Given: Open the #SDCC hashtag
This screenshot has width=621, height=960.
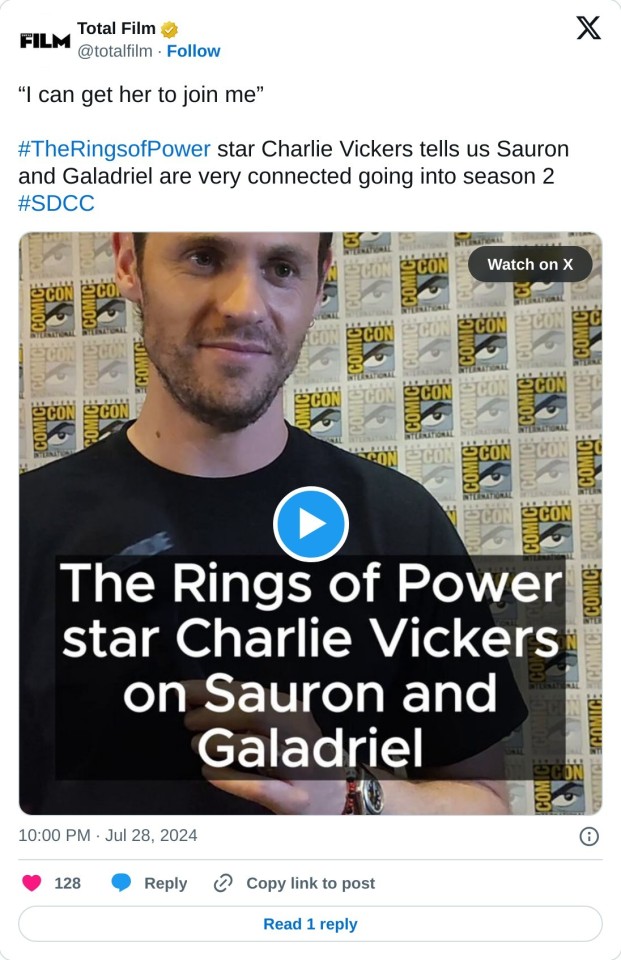Looking at the screenshot, I should pyautogui.click(x=56, y=203).
